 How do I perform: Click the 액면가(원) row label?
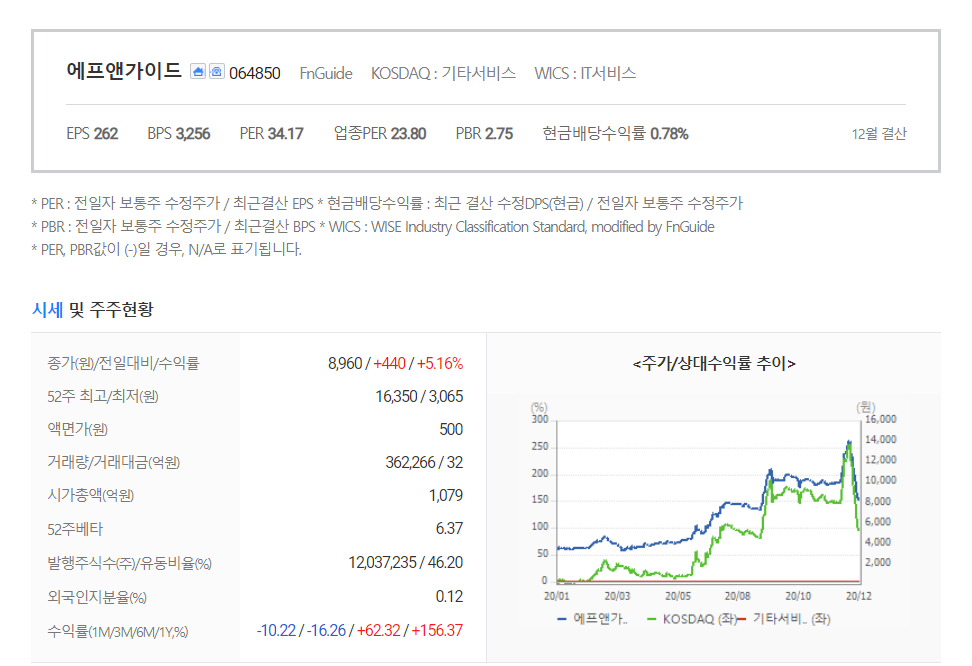(x=77, y=429)
